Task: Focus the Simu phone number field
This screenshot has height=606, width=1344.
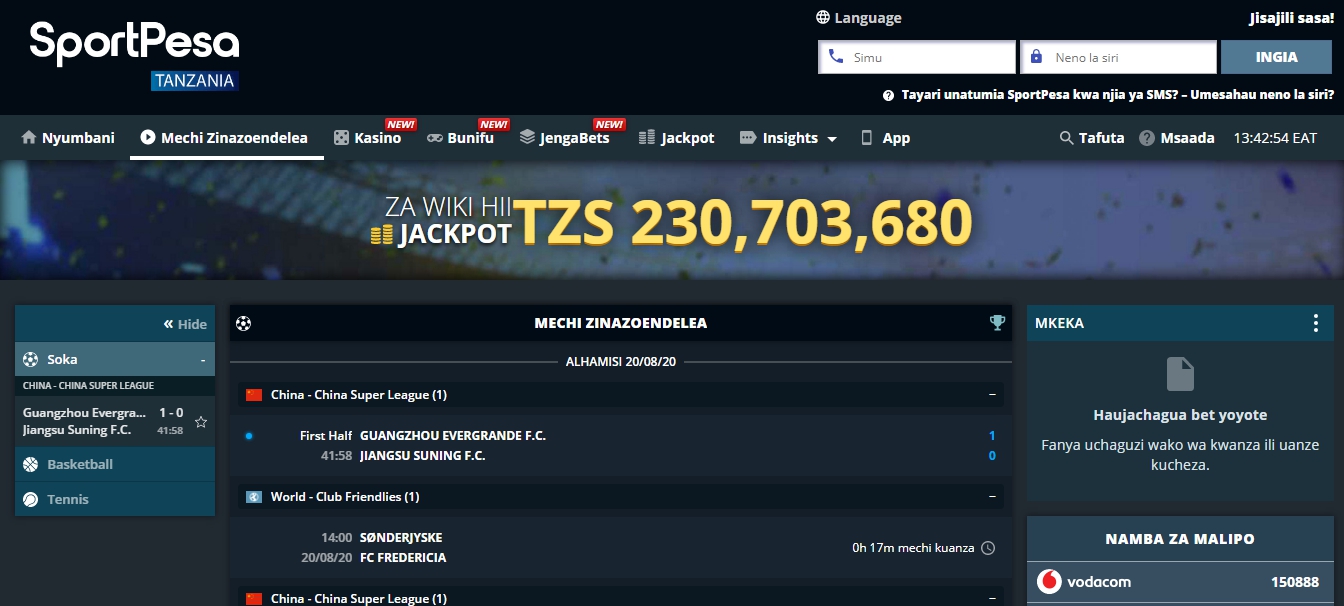Action: pos(917,57)
